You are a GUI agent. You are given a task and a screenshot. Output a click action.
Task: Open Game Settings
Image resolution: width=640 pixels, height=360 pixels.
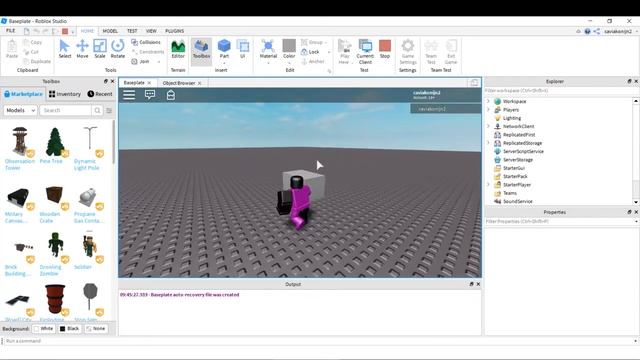point(408,52)
